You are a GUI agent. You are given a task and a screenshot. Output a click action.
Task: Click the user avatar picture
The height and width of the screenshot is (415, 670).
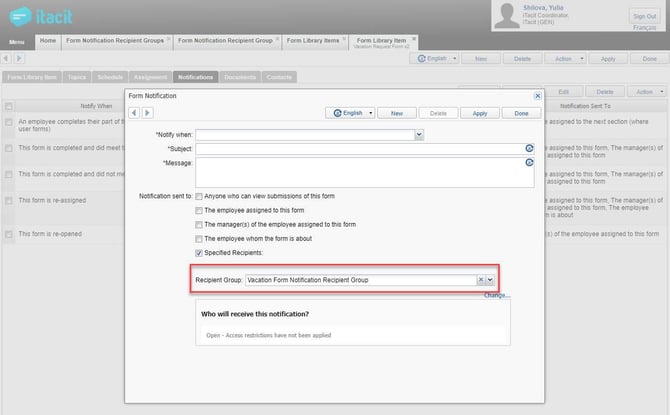point(507,16)
